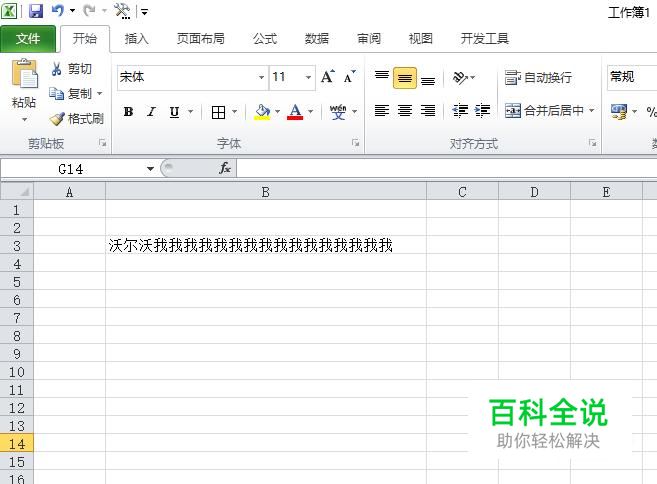Click the tools icon in quick access toolbar
The height and width of the screenshot is (484, 657).
coord(122,11)
